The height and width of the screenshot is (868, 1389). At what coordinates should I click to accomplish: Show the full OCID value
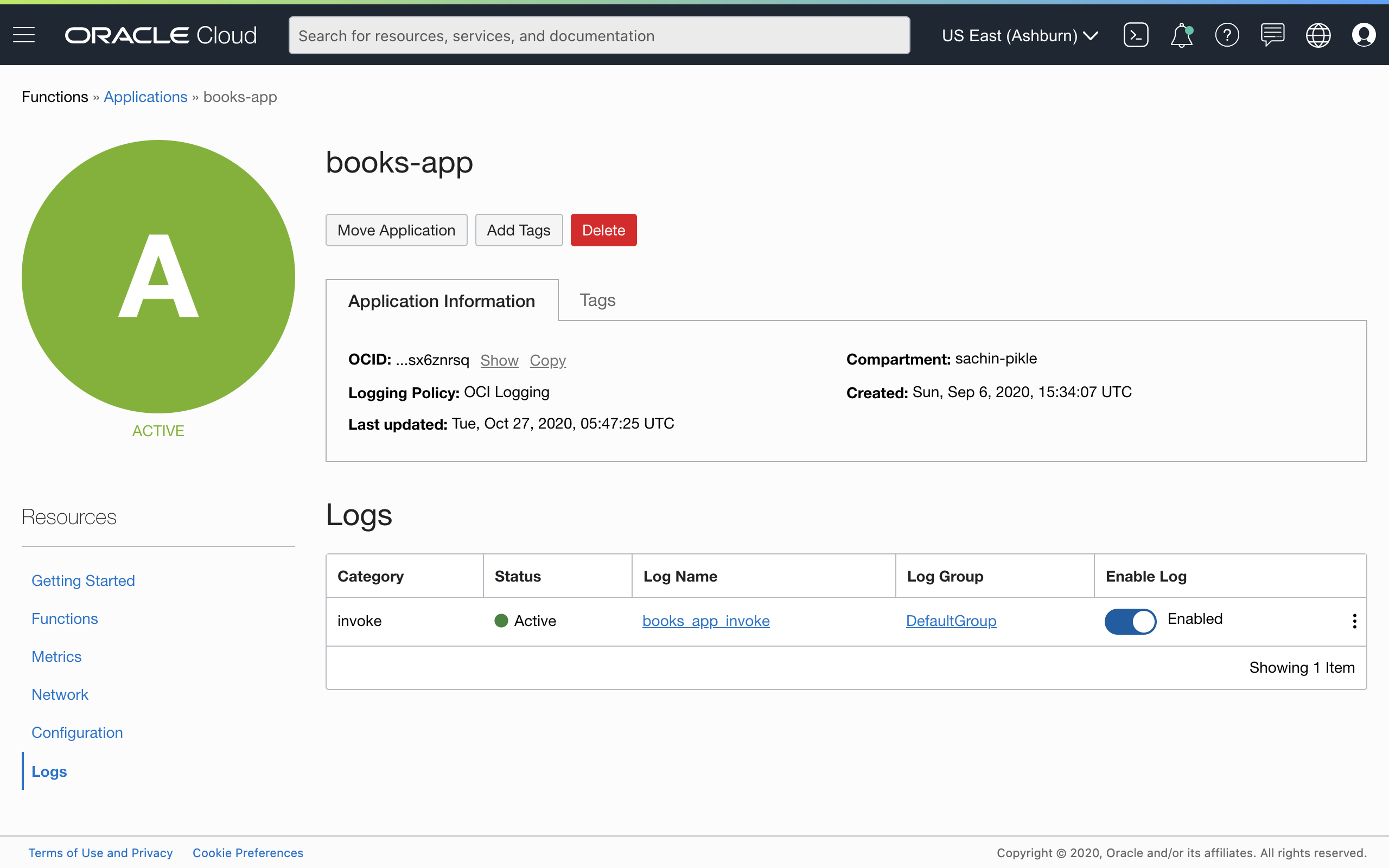coord(499,361)
